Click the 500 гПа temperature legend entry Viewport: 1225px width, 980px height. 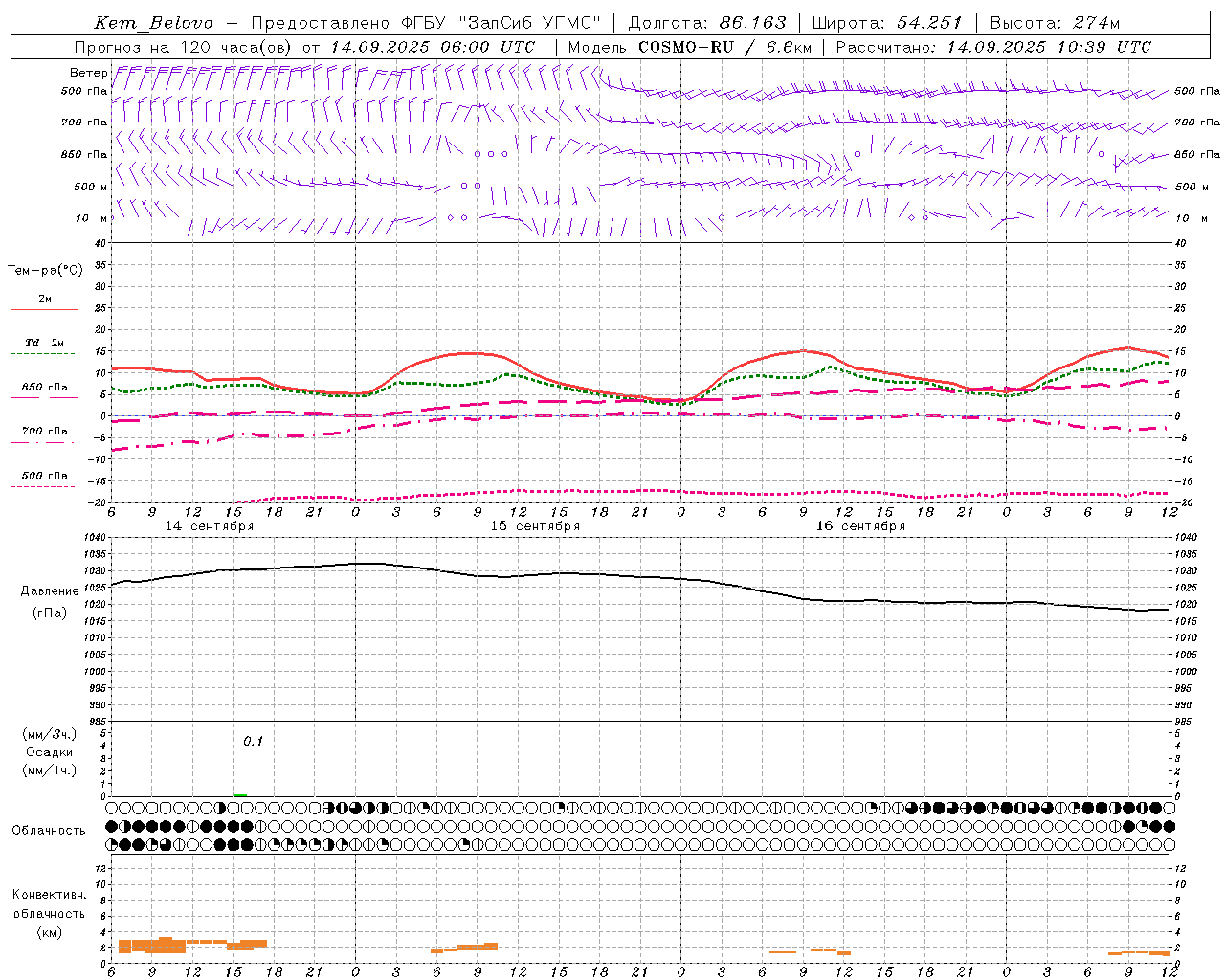point(44,480)
